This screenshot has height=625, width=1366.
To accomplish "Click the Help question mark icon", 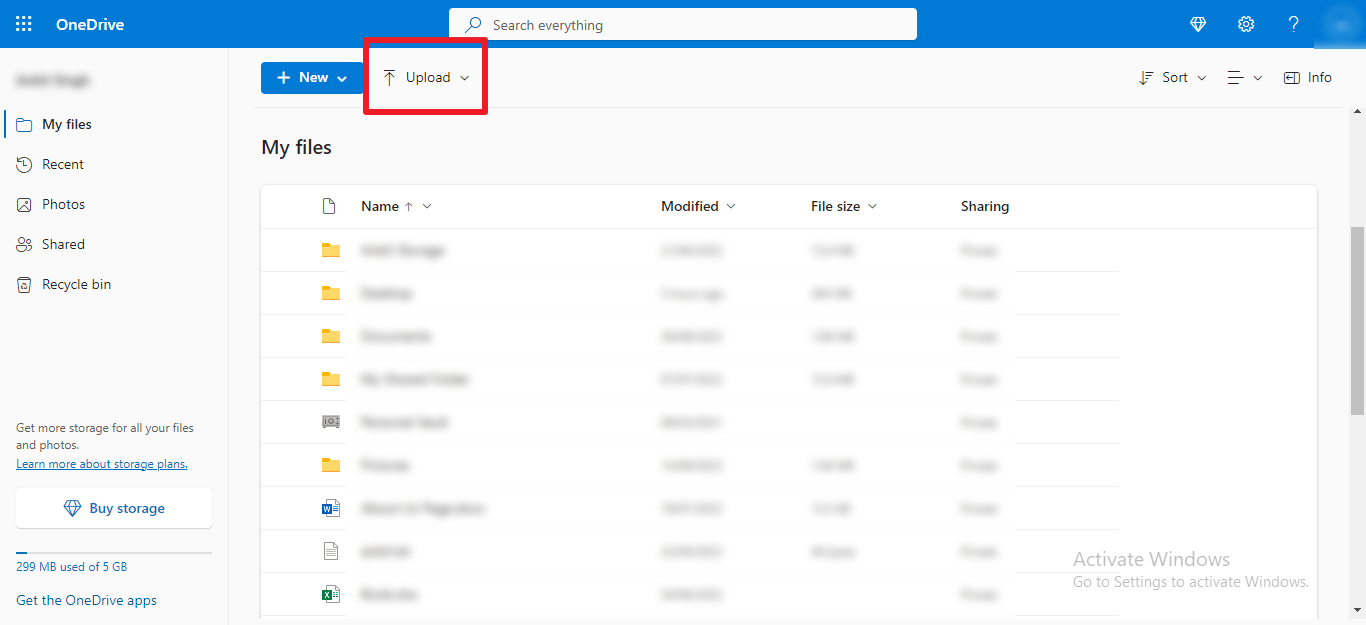I will point(1293,23).
